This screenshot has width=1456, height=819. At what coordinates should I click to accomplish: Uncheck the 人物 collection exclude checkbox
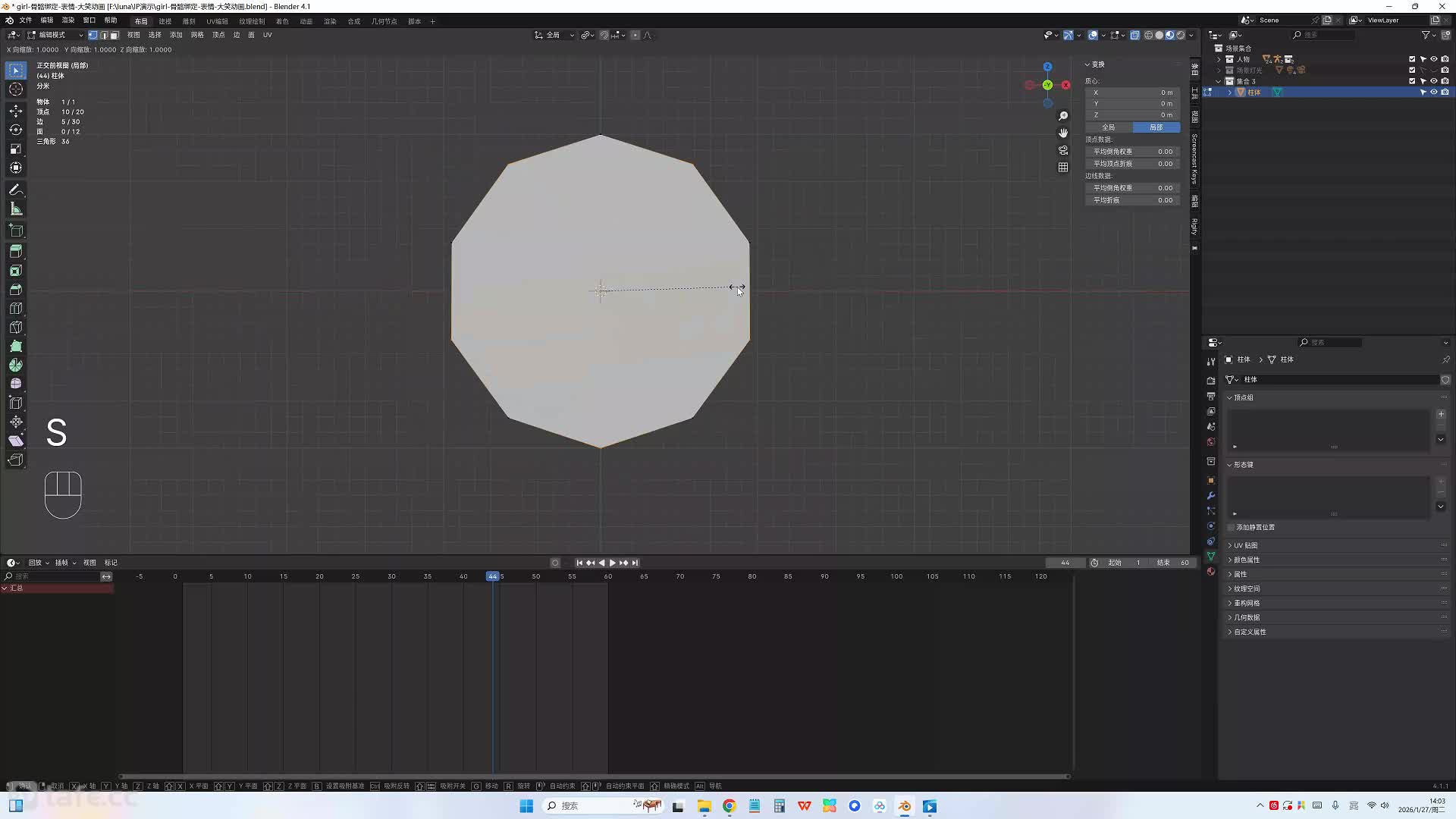(x=1412, y=59)
